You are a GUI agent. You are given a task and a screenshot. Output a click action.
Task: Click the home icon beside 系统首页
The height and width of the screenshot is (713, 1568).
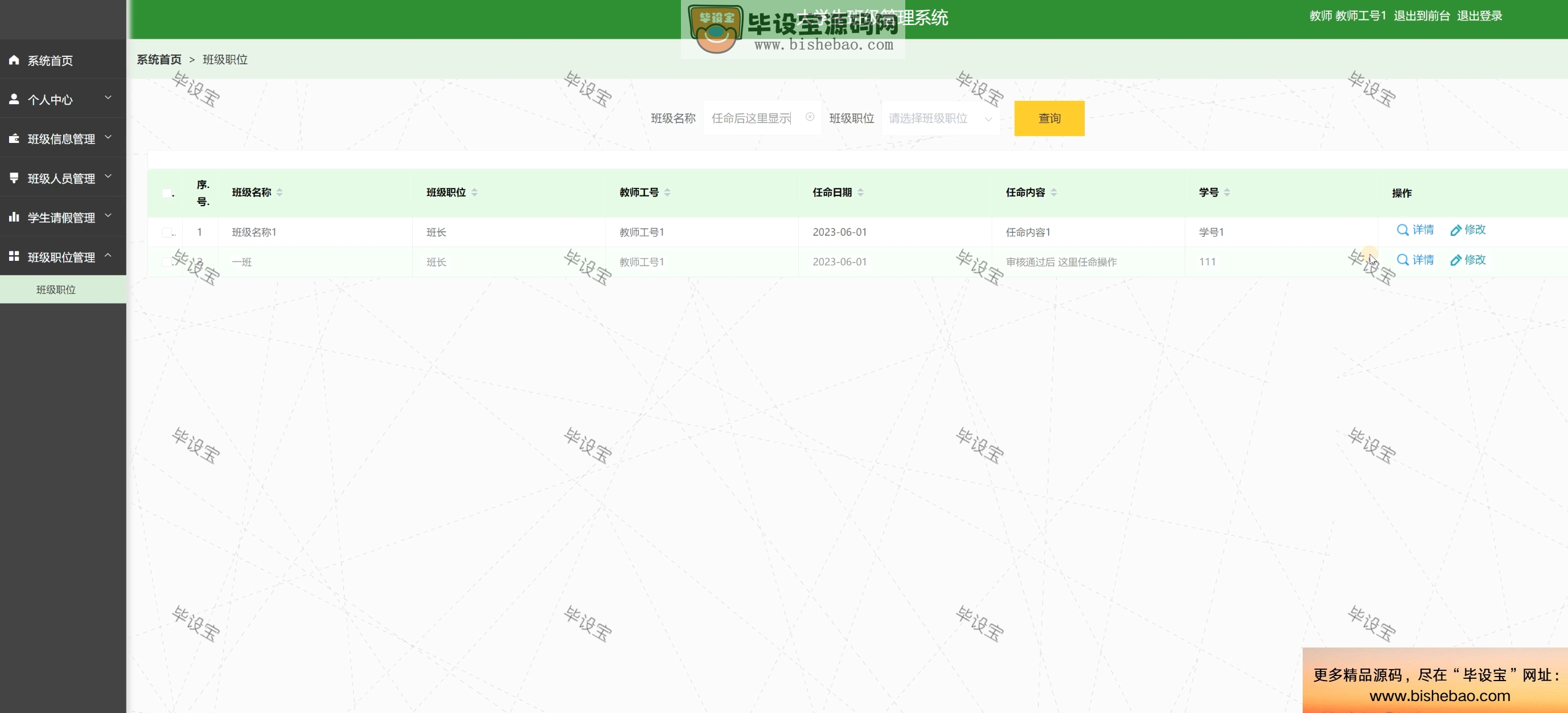point(14,60)
